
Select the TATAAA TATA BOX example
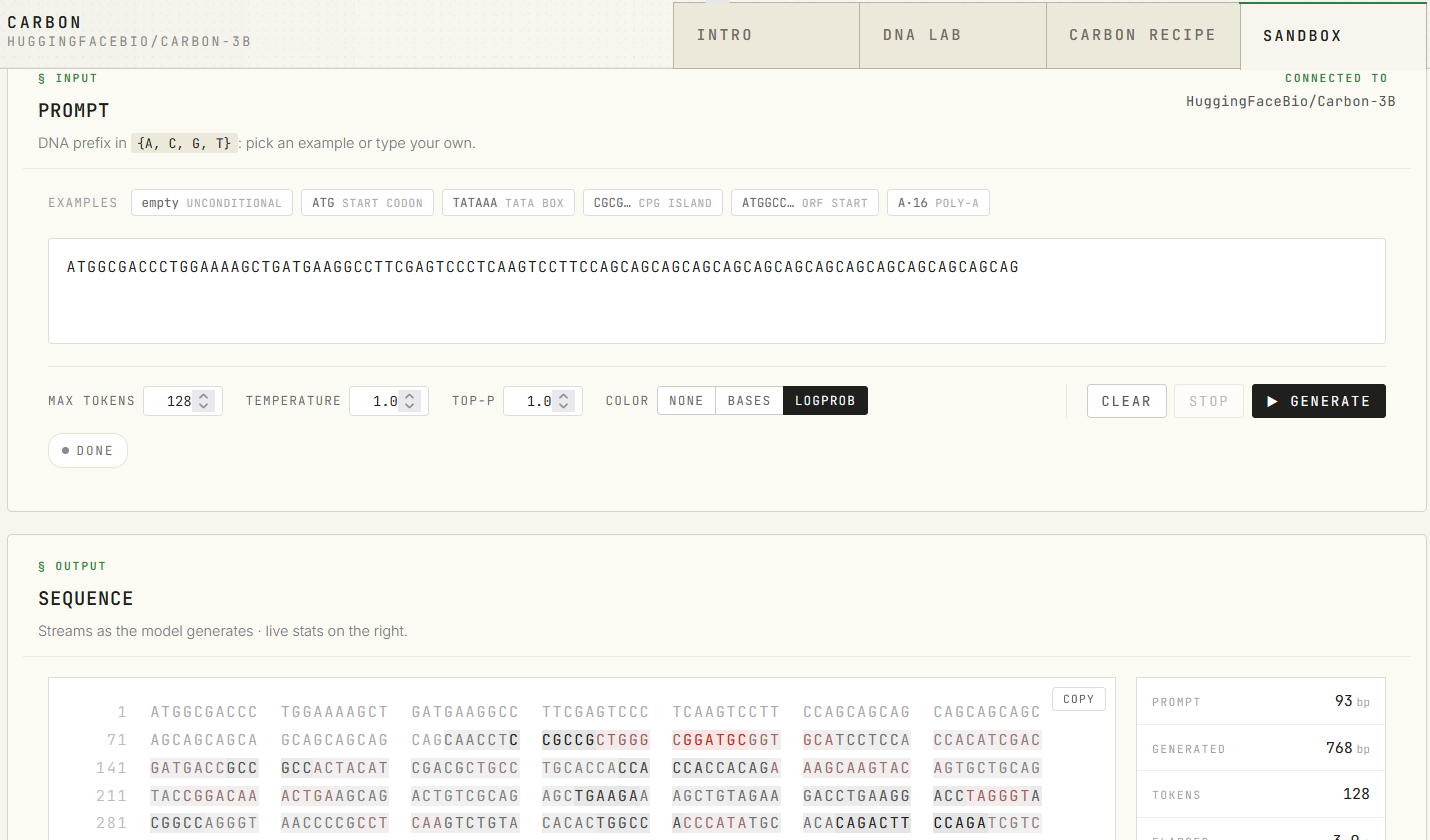click(508, 203)
